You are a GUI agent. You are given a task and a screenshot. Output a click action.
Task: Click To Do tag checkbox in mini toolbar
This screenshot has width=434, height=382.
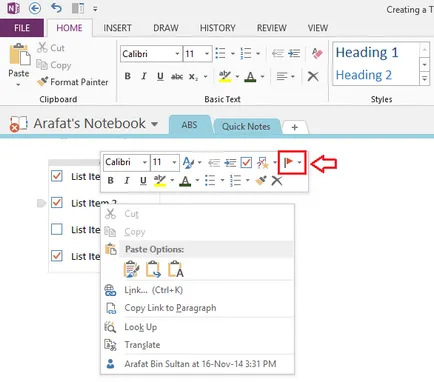[246, 163]
